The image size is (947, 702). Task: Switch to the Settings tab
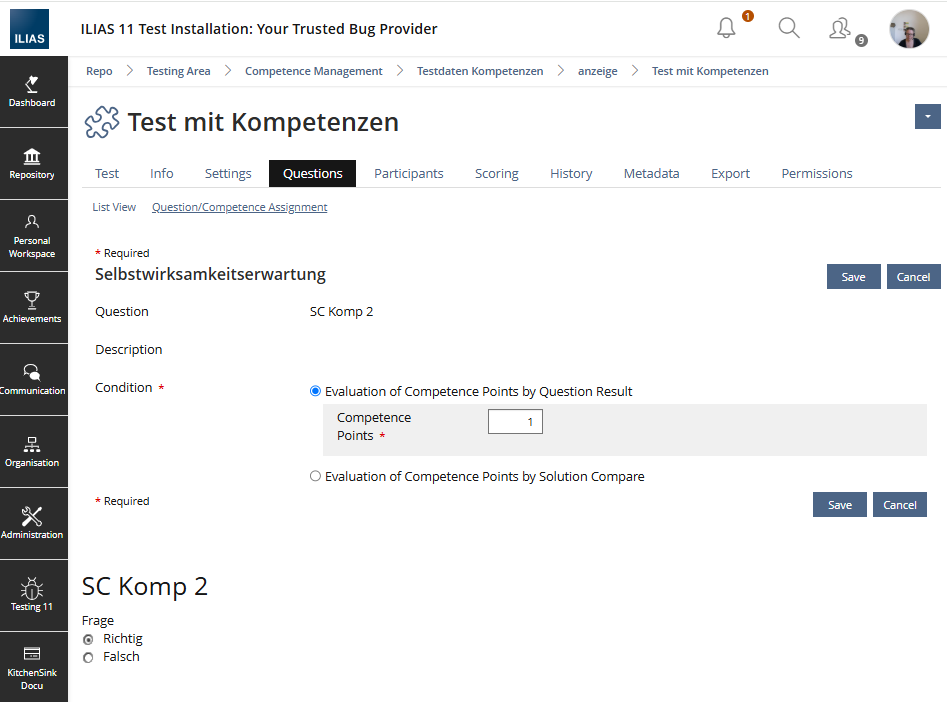(228, 173)
